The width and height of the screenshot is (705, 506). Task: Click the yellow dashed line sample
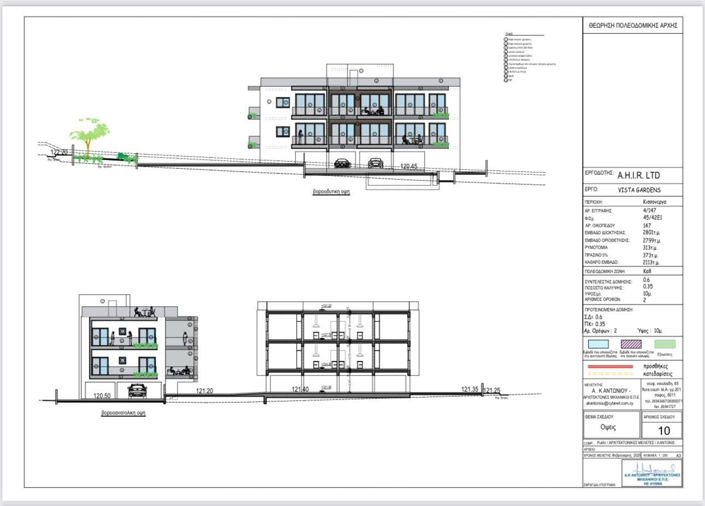coord(610,374)
